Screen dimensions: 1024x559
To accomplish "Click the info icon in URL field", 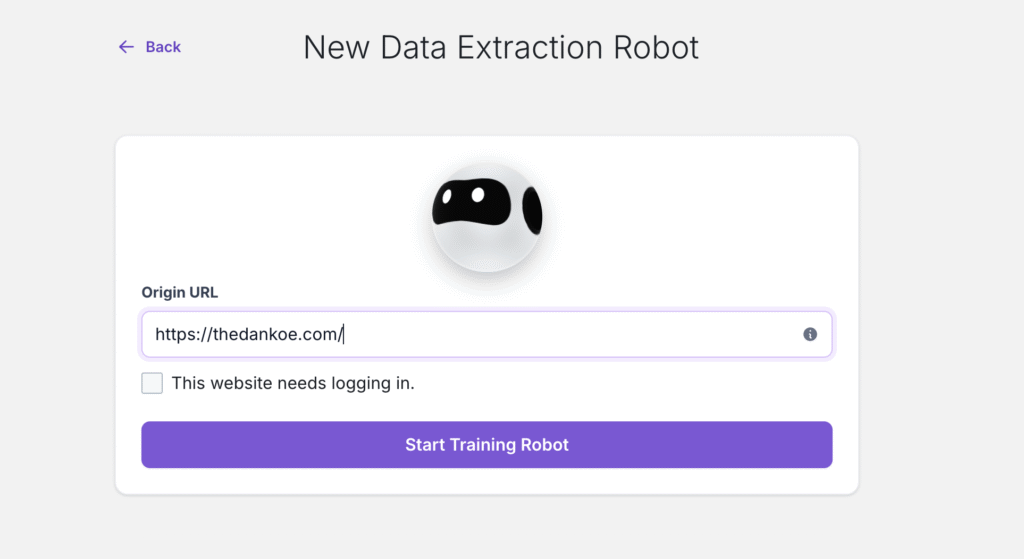I will pos(810,334).
